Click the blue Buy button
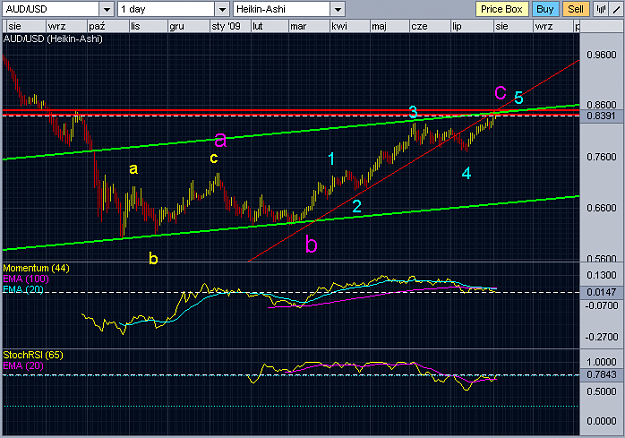 545,9
